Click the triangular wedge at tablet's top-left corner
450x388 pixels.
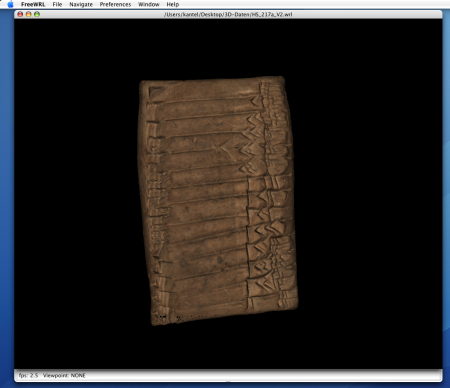(155, 91)
